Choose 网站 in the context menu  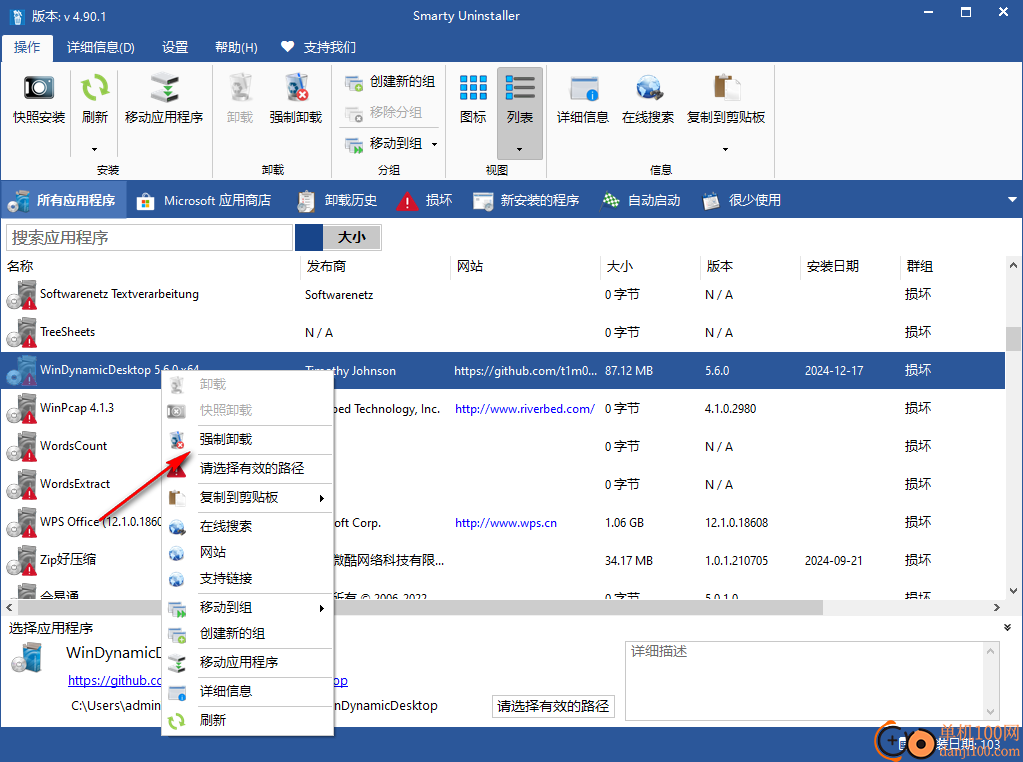tap(248, 553)
